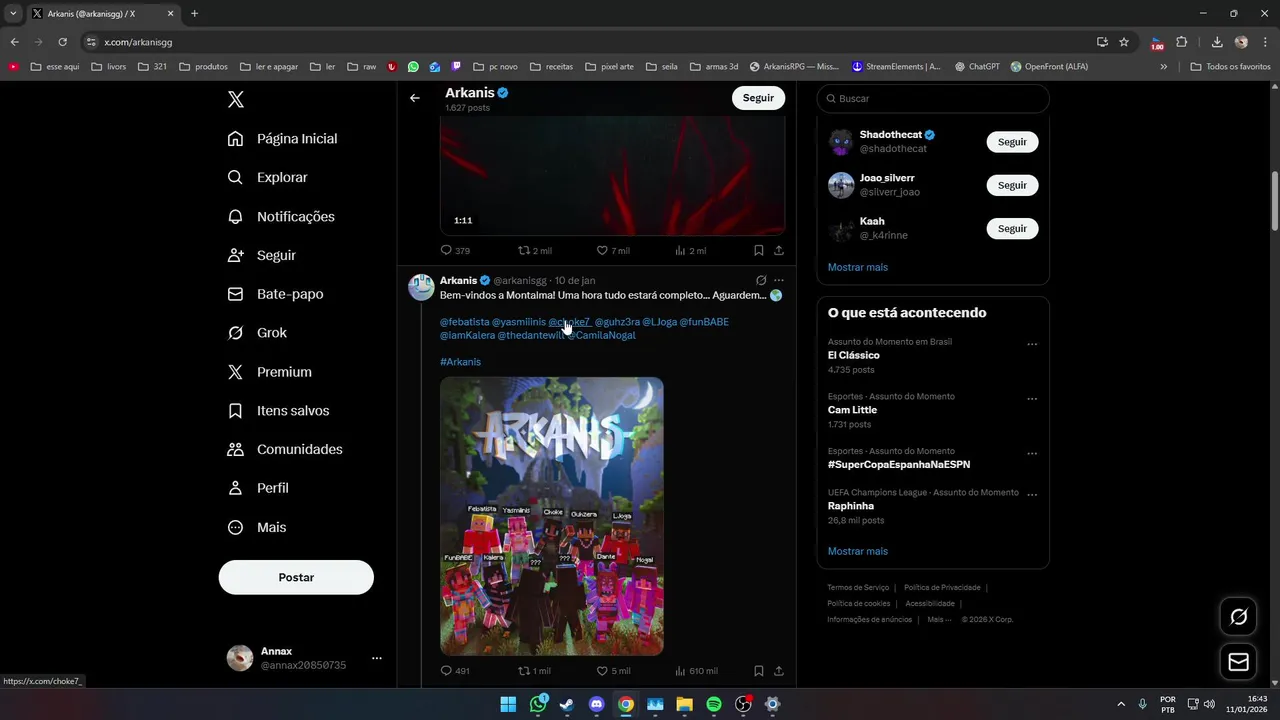Click the X logo in the sidebar

point(235,99)
